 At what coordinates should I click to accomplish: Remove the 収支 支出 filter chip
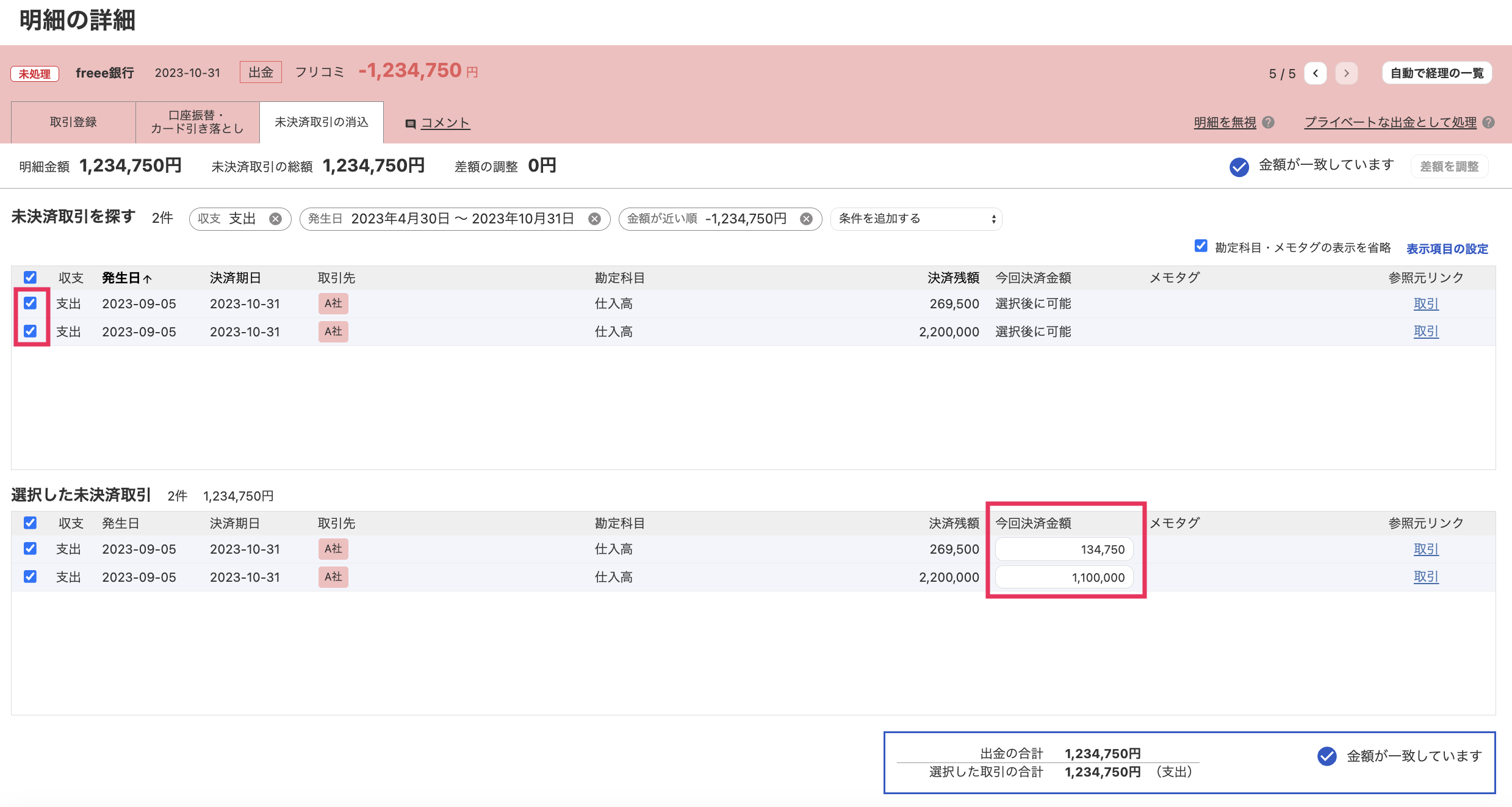276,219
